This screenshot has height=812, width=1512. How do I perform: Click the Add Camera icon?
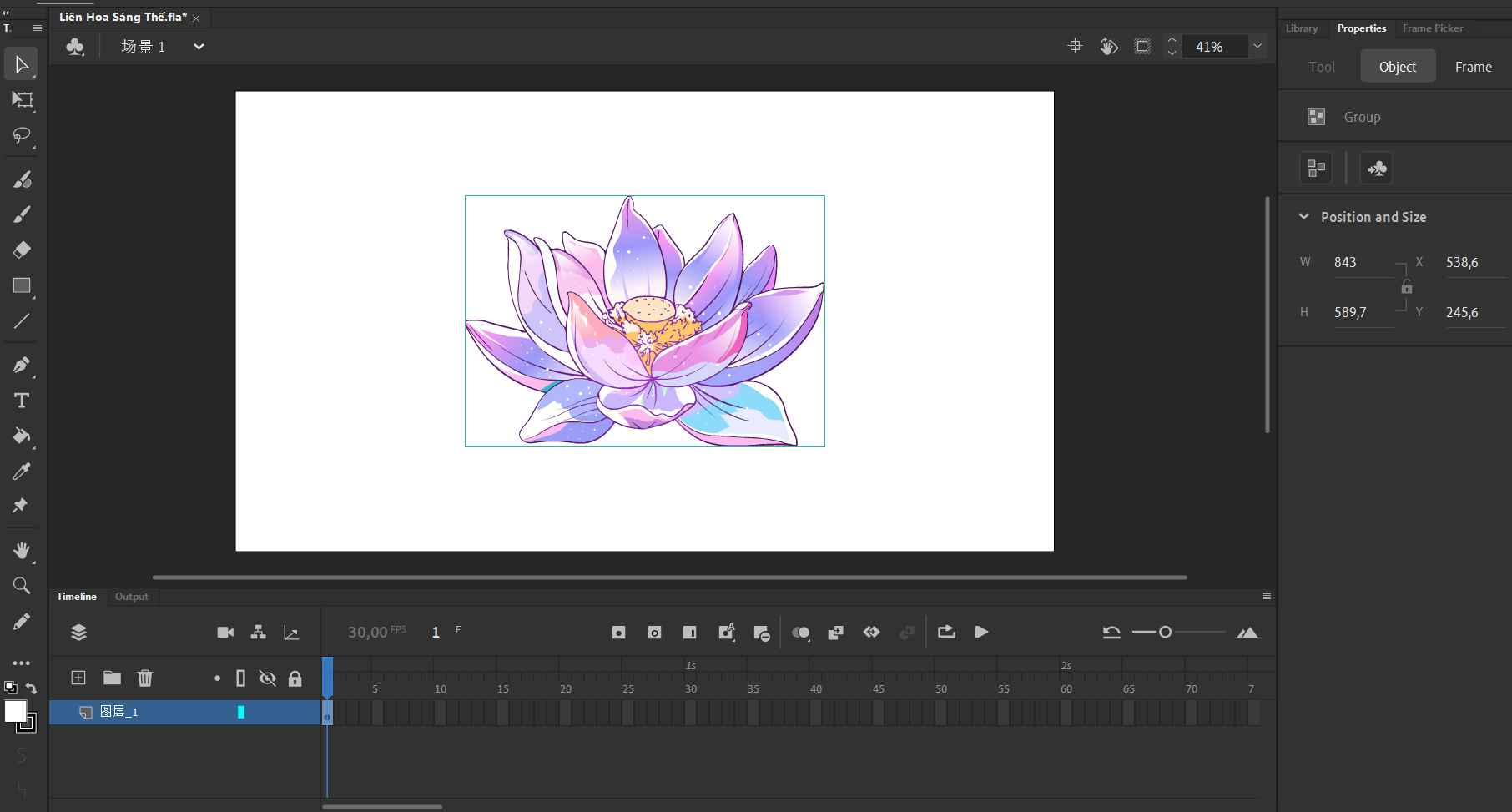coord(225,633)
